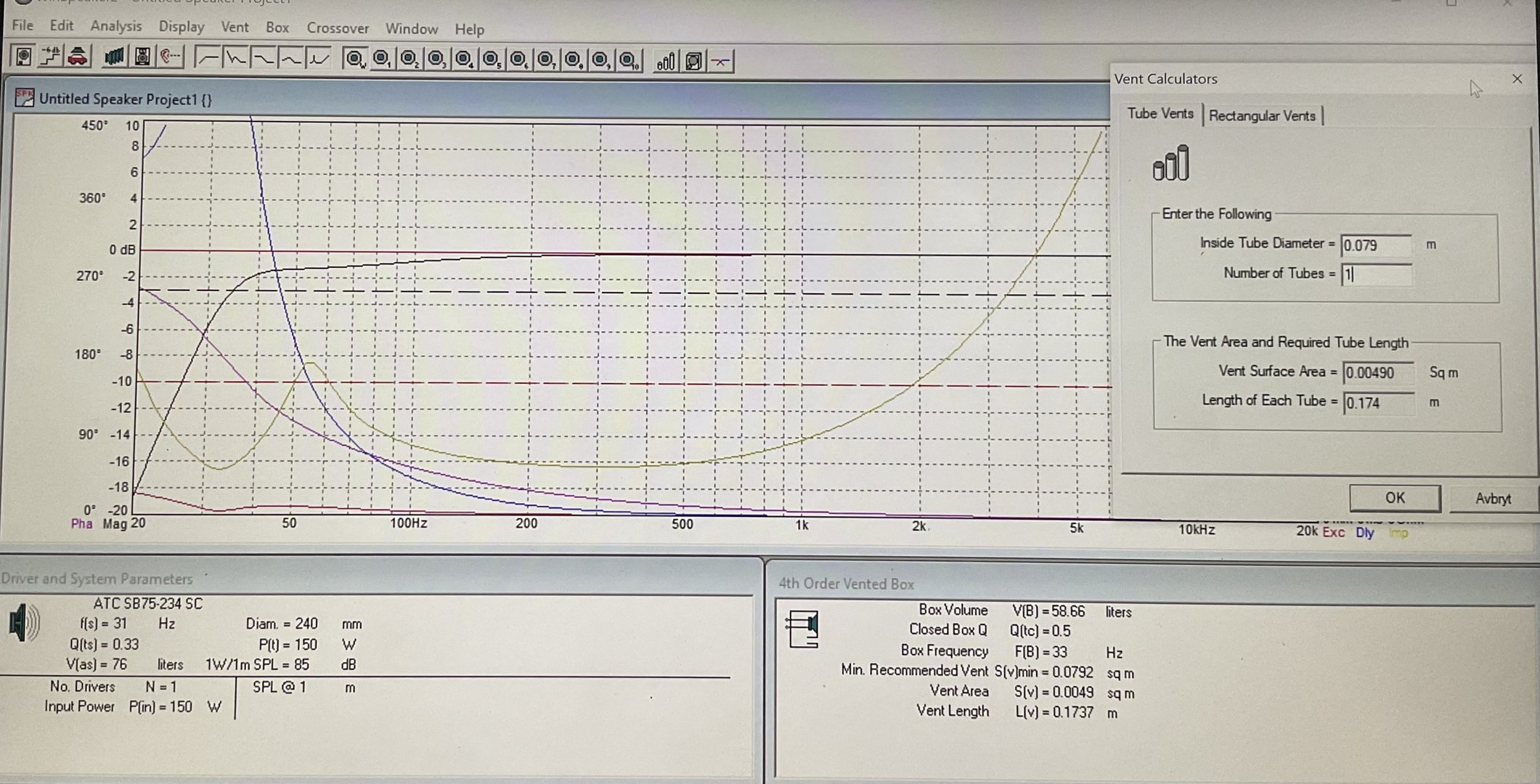The image size is (1540, 784).
Task: Click the speaker box toolbar icon
Action: pyautogui.click(x=23, y=57)
